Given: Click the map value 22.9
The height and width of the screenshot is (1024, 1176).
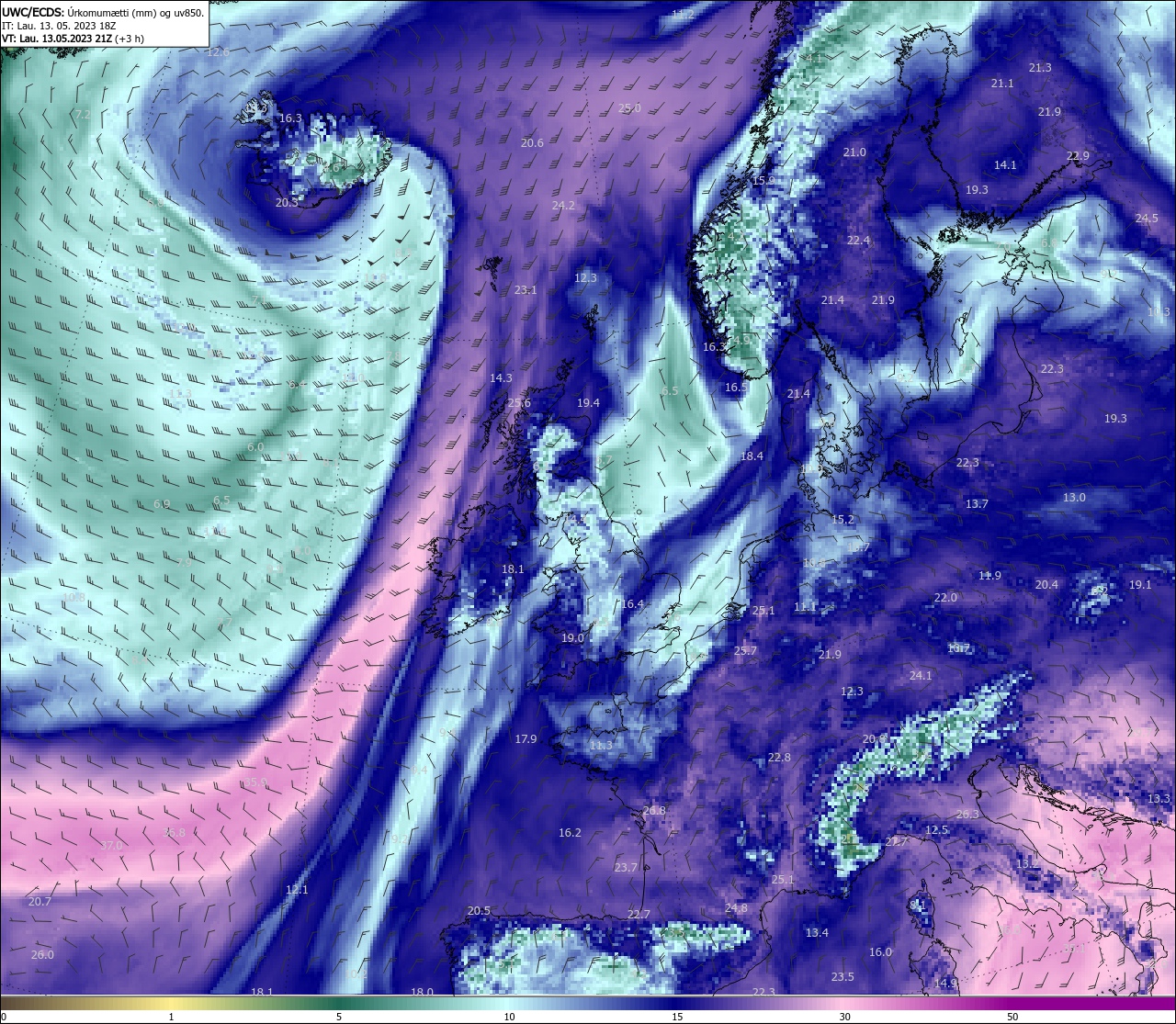Looking at the screenshot, I should tap(1078, 156).
